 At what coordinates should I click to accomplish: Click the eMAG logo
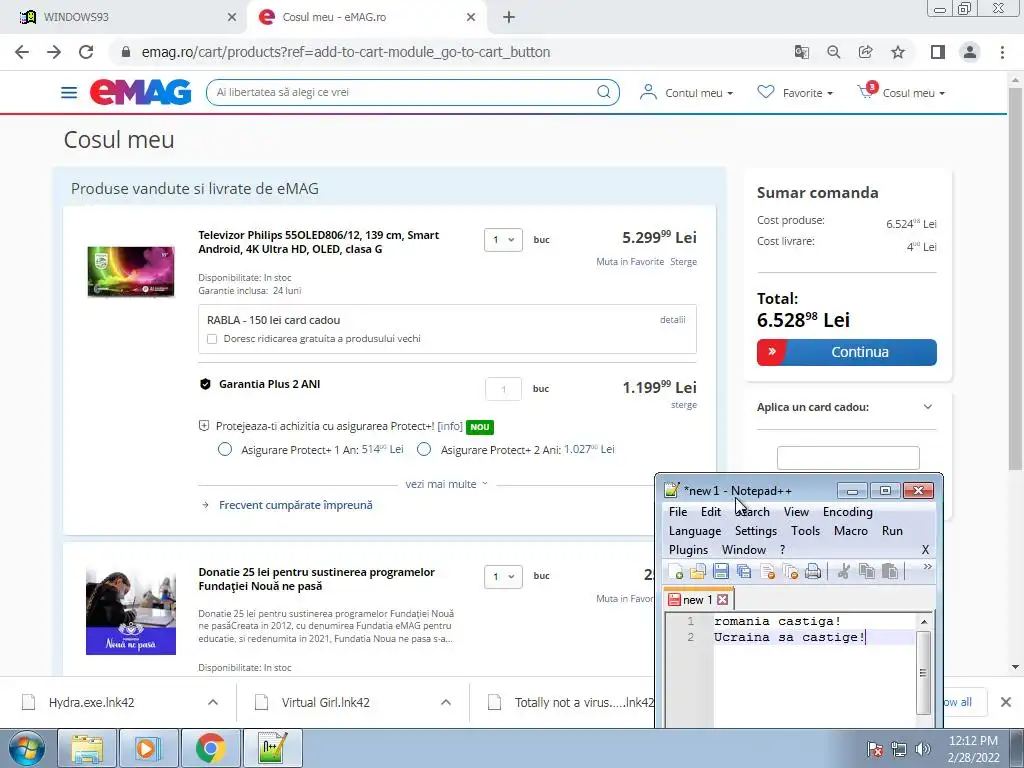tap(140, 92)
